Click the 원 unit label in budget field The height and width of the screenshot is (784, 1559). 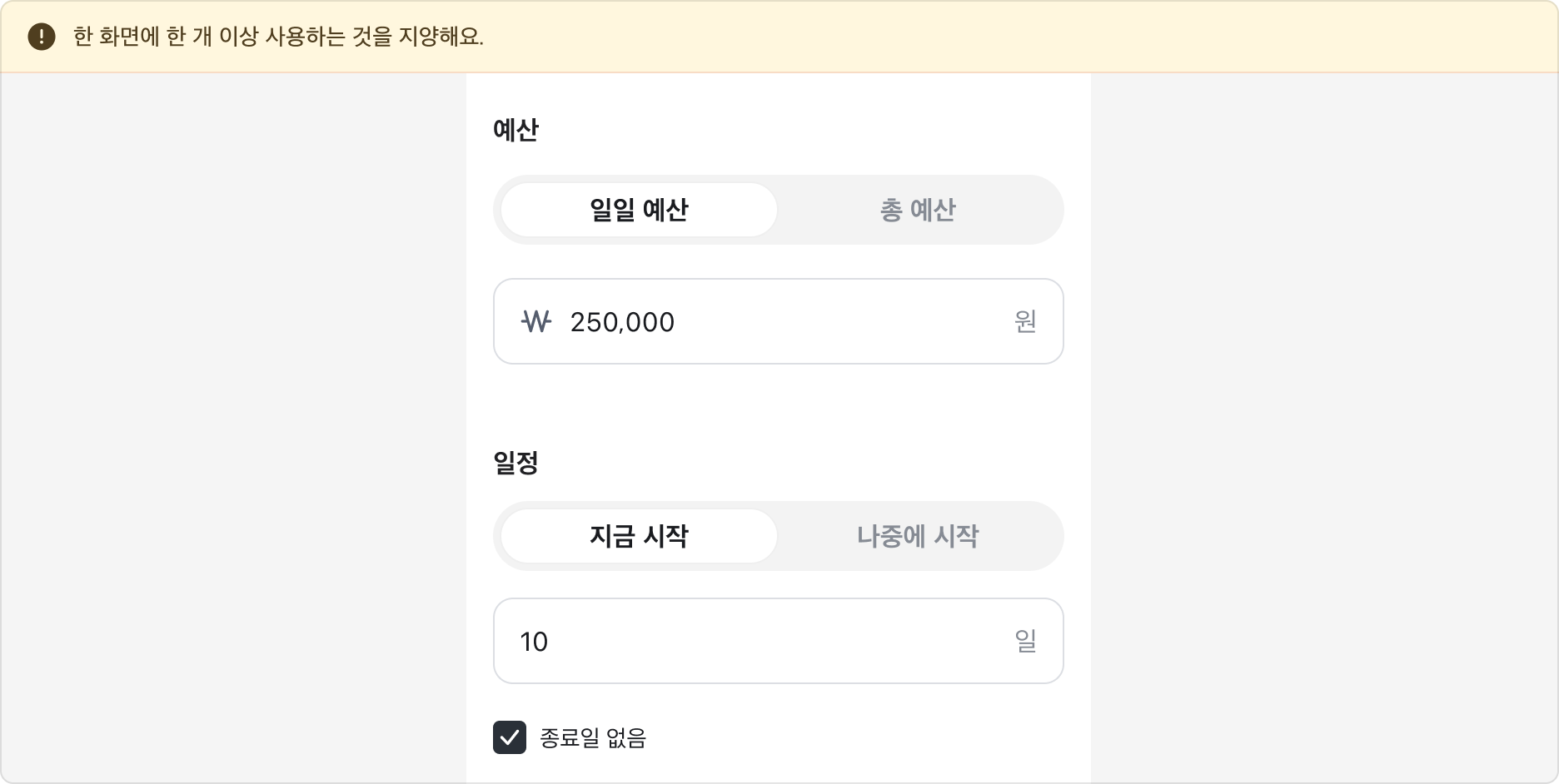pyautogui.click(x=1025, y=323)
